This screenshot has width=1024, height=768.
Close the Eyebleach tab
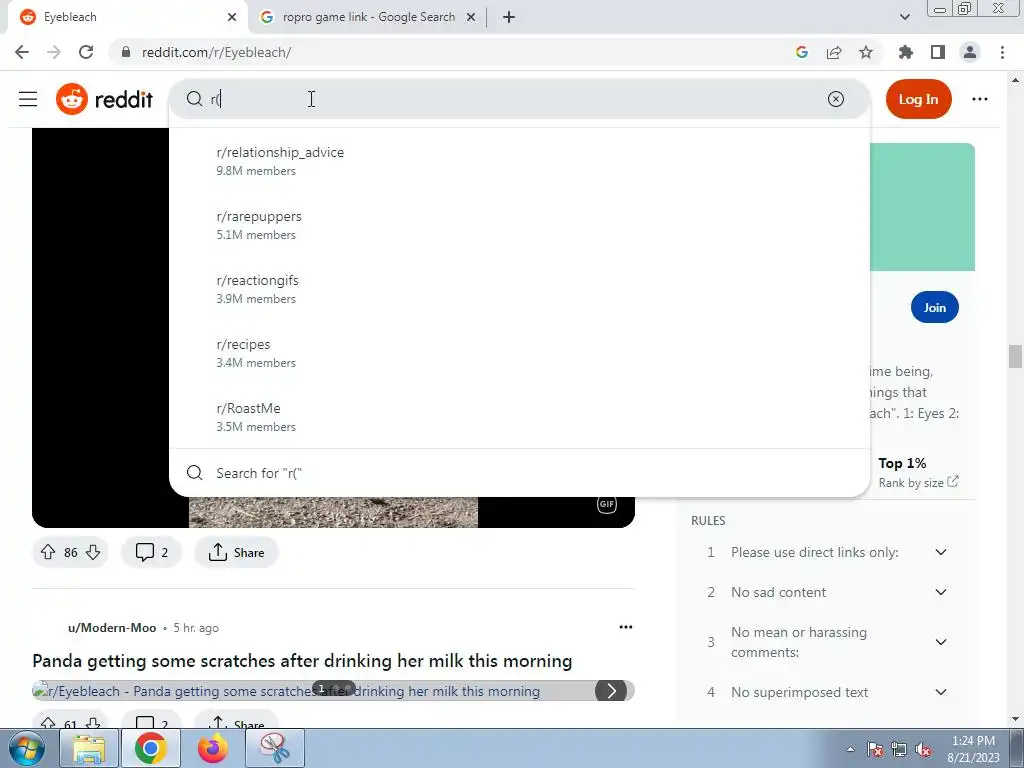click(232, 17)
